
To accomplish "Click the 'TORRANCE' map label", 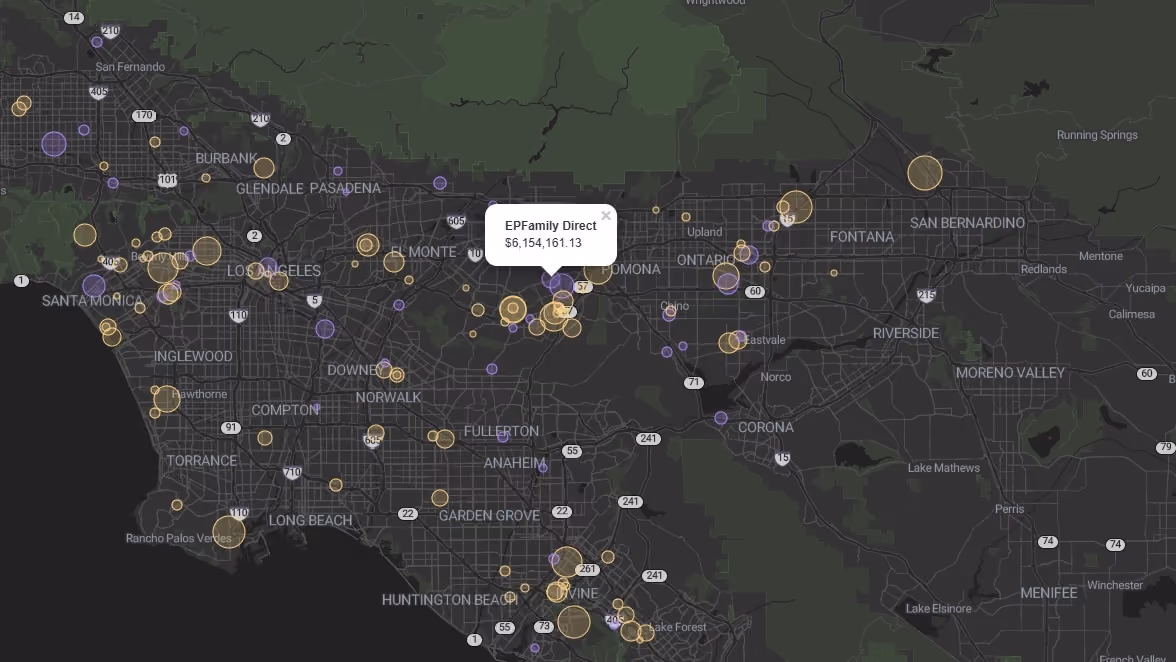I will (x=201, y=460).
